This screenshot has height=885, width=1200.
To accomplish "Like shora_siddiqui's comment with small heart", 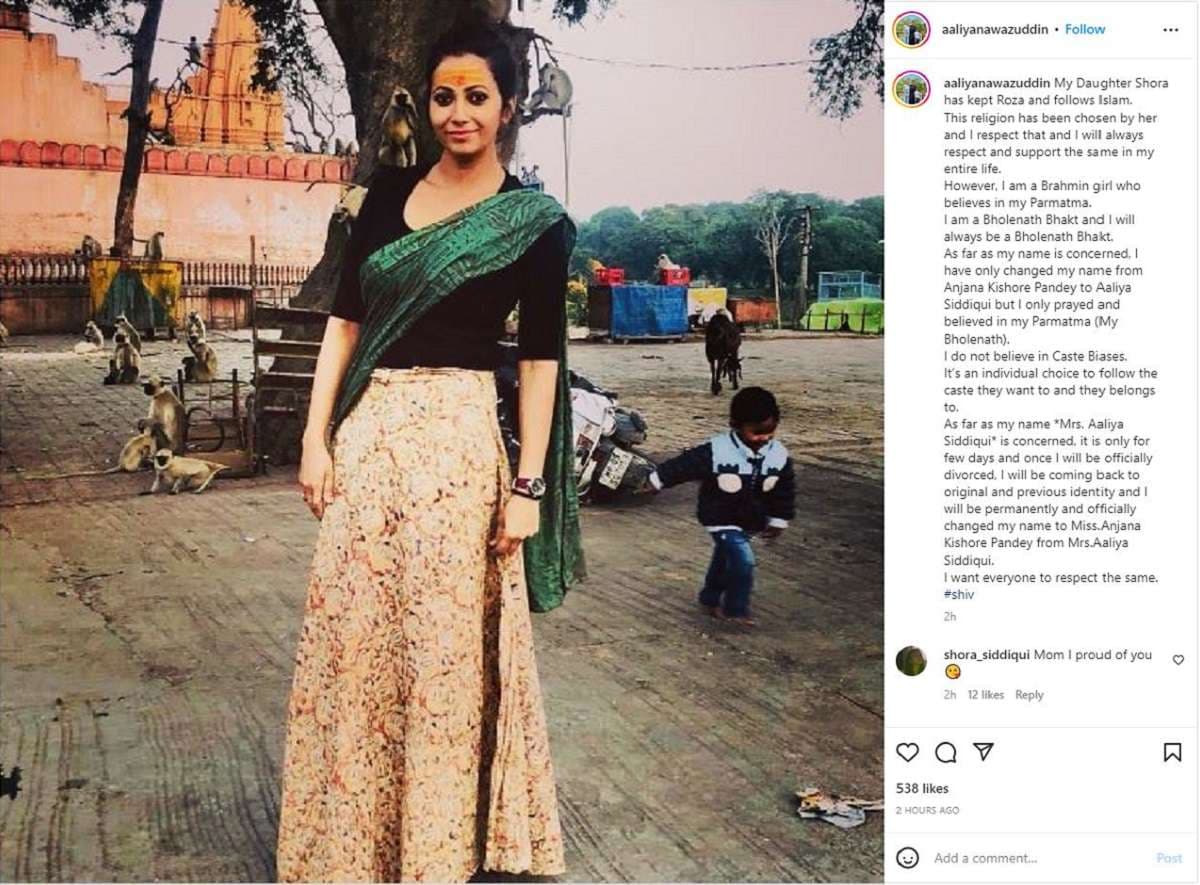I will pyautogui.click(x=1178, y=660).
